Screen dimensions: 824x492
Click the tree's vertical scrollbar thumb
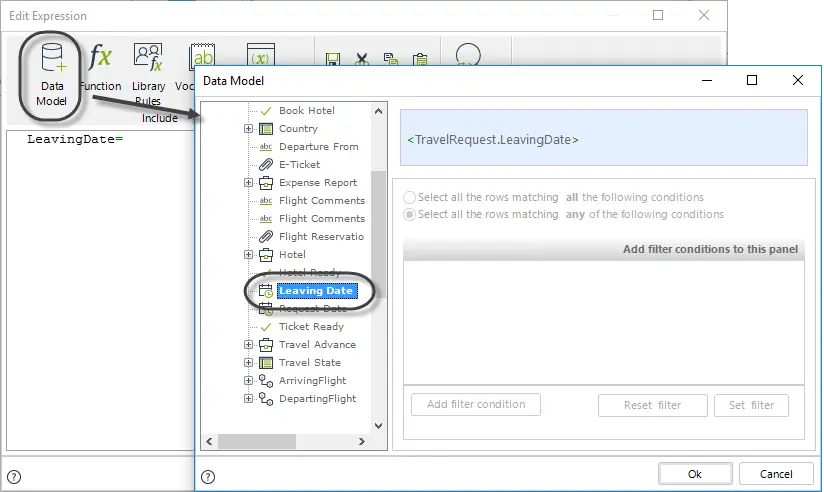tap(378, 234)
